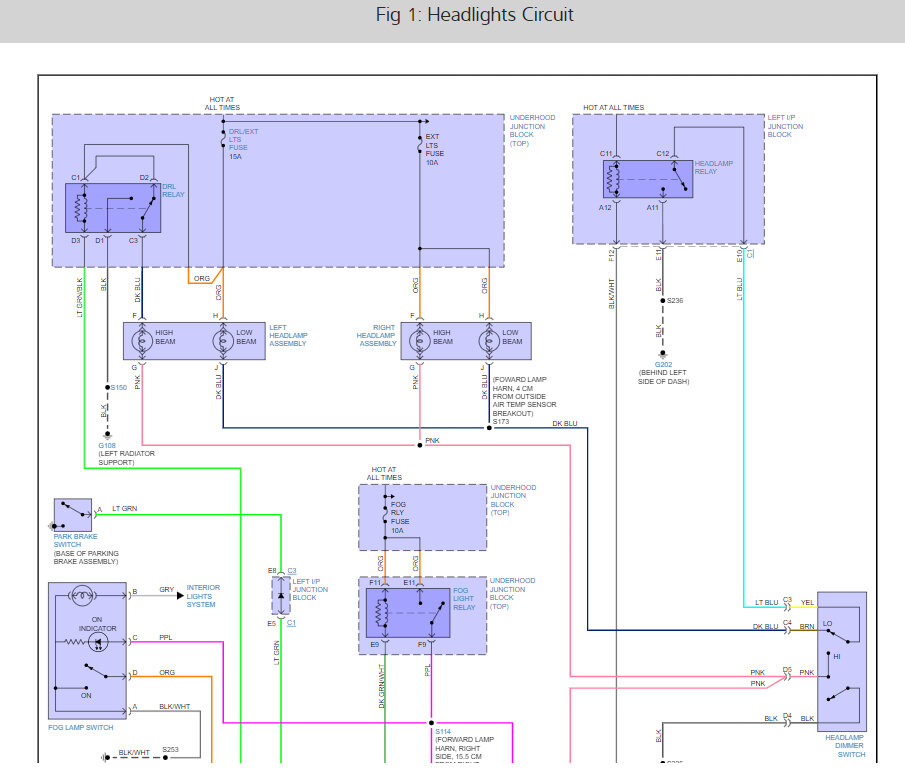The height and width of the screenshot is (783, 905).
Task: Click the FOG LAMP SWITCH label
Action: [81, 728]
